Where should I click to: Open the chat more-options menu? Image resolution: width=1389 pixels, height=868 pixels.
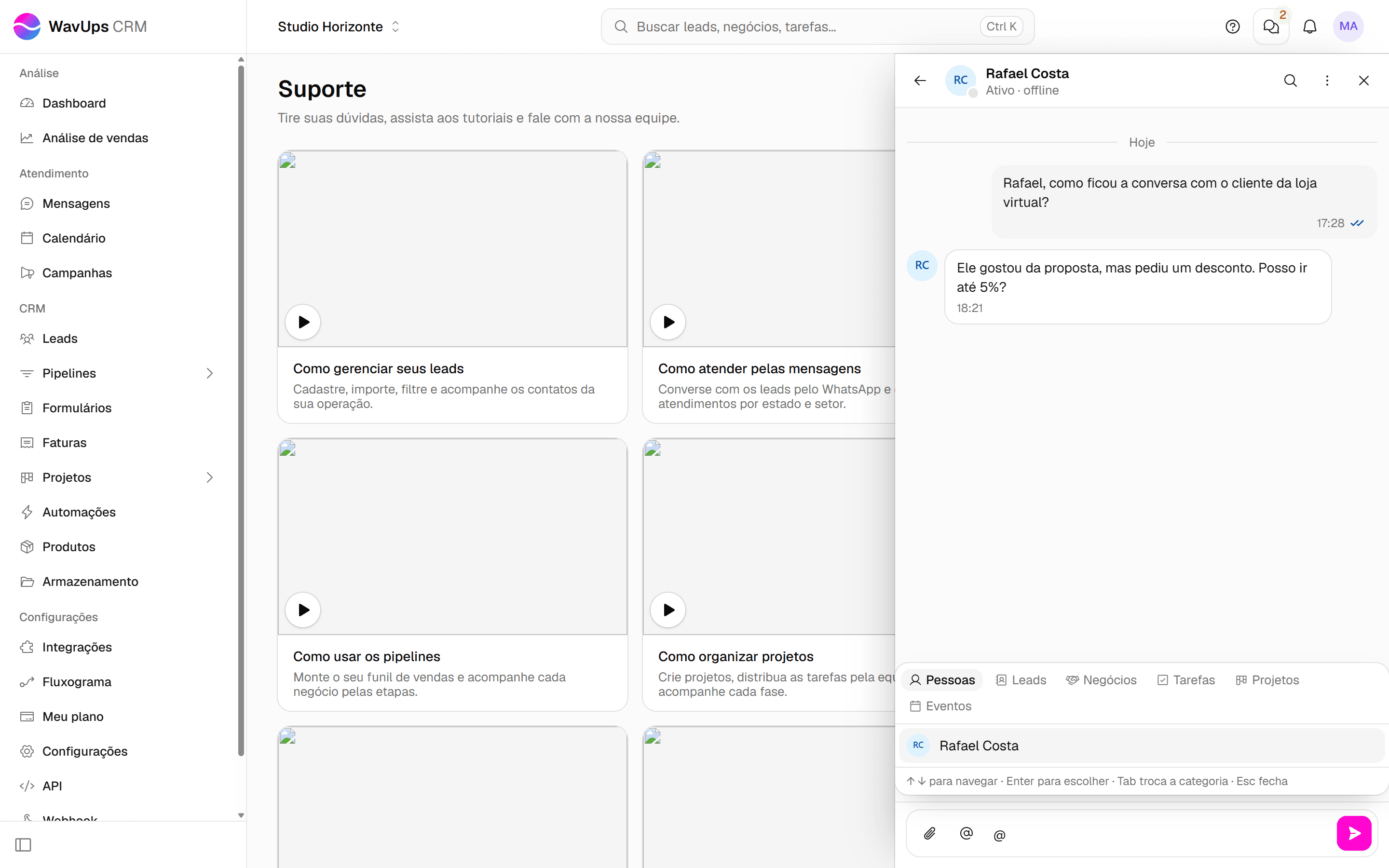(x=1327, y=81)
